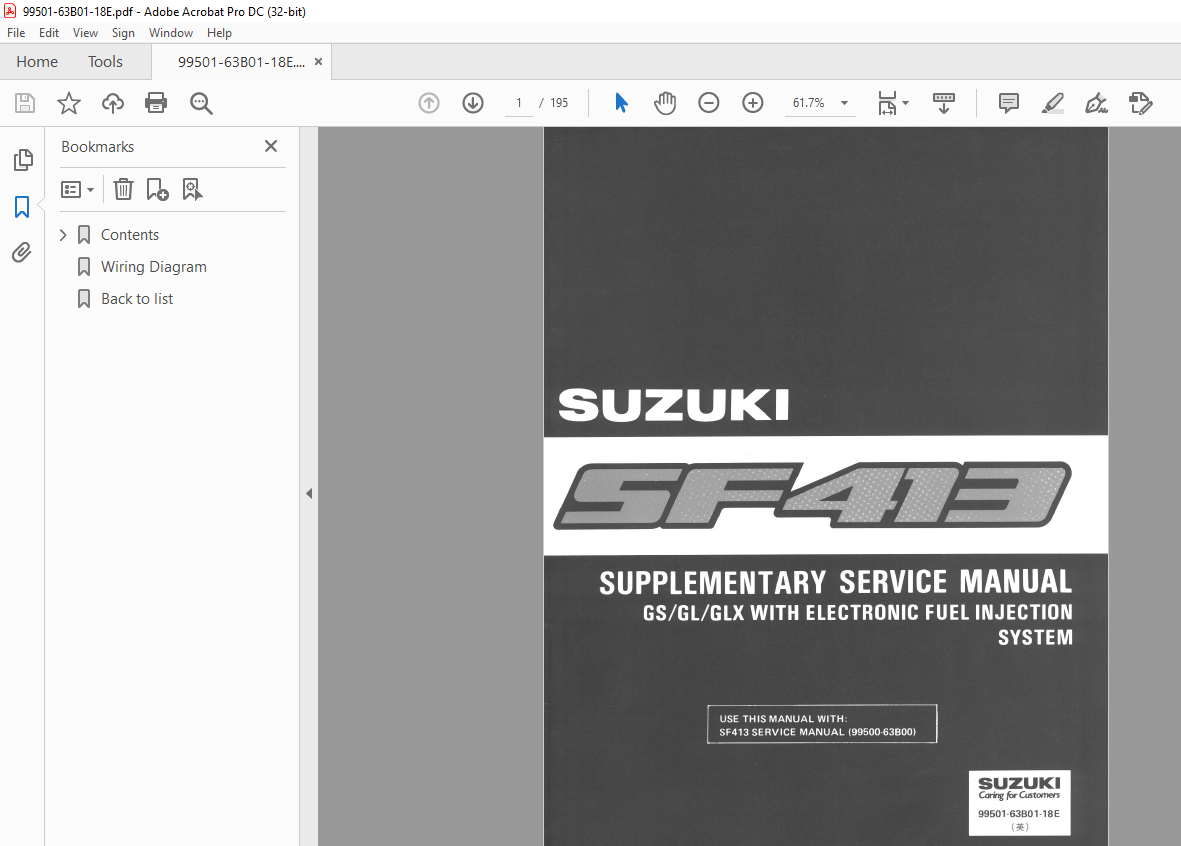Viewport: 1181px width, 846px height.
Task: Expand the Contents bookmark
Action: 63,235
